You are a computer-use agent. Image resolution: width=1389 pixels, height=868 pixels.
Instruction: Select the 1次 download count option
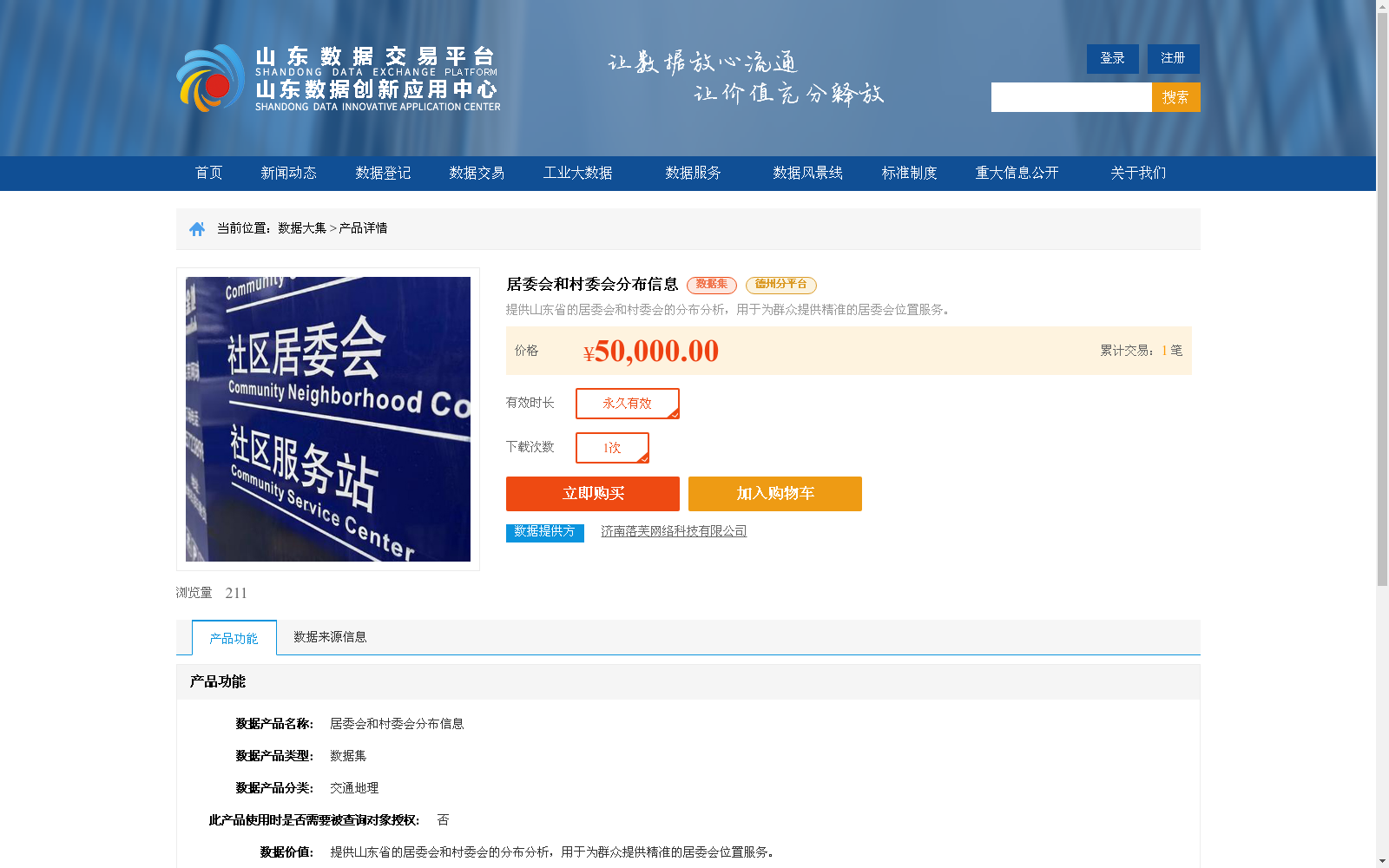click(x=612, y=448)
